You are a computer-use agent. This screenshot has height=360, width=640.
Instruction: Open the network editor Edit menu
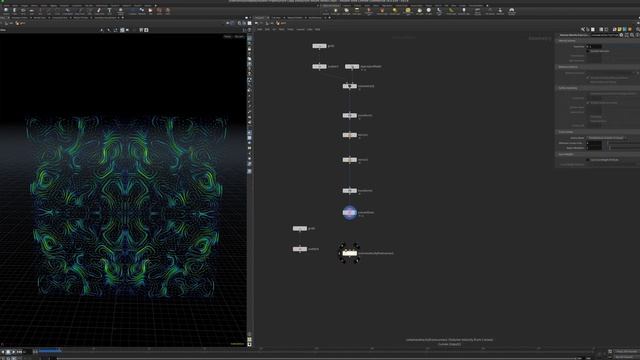pos(267,29)
